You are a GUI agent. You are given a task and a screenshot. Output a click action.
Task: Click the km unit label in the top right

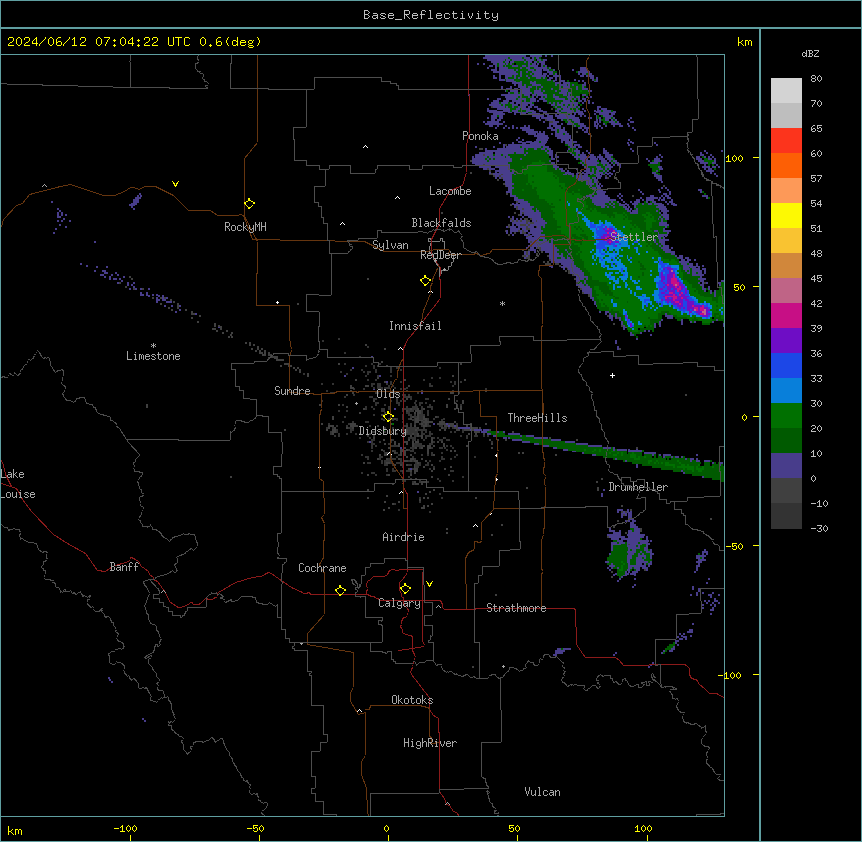tap(744, 42)
